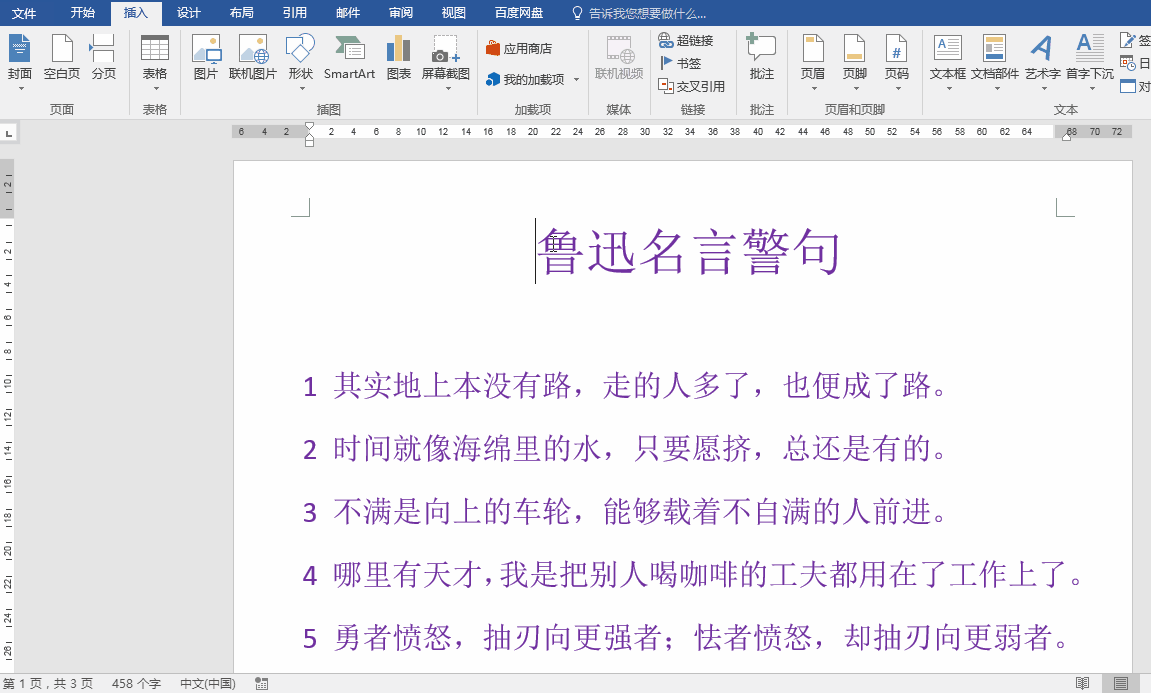Insert WordArt (艺术字)

(1042, 59)
